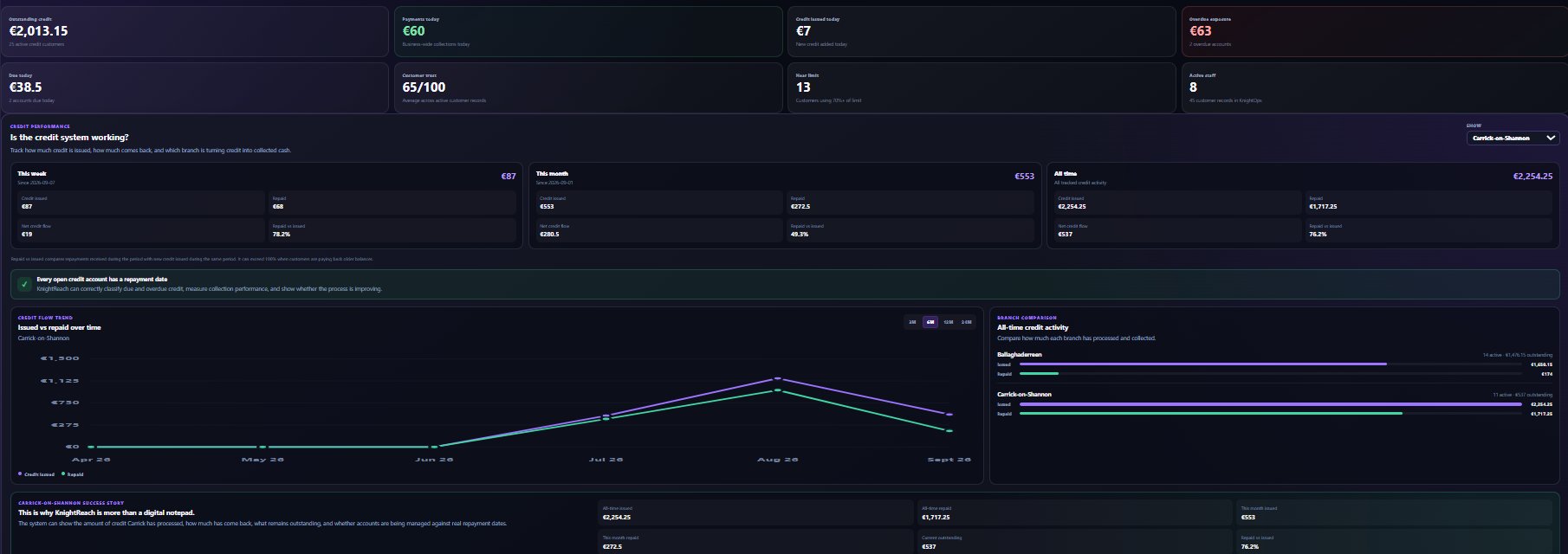
Task: Click the "Is the credit system working?" heading
Action: (69, 138)
